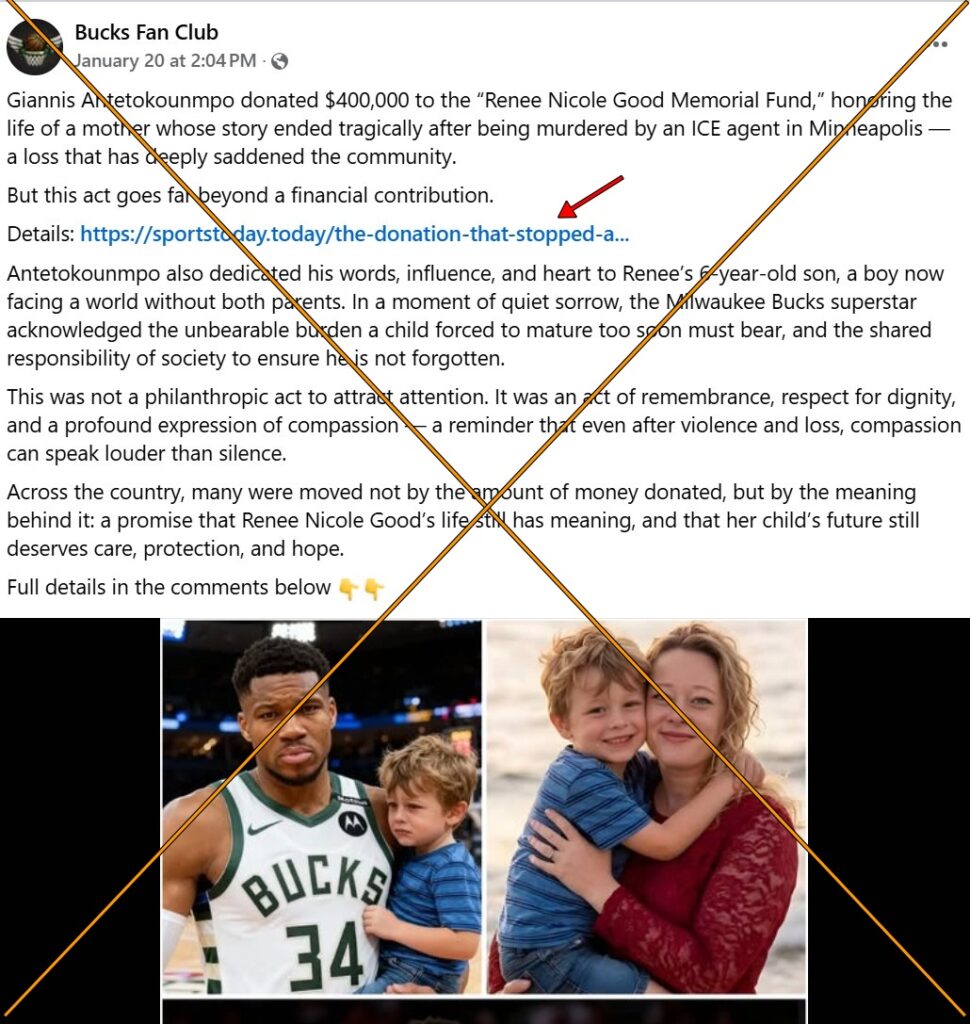Image resolution: width=970 pixels, height=1024 pixels.
Task: Click the black area left of photos
Action: click(80, 820)
